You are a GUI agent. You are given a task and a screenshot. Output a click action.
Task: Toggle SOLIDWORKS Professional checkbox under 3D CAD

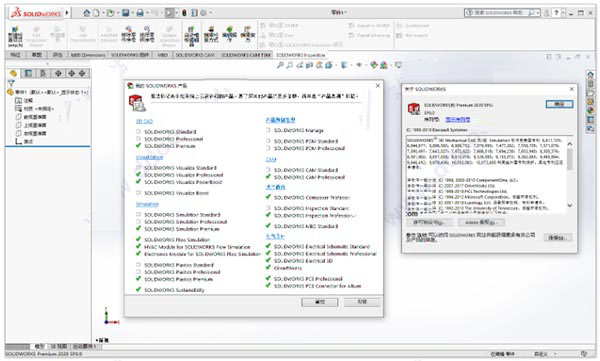tap(138, 139)
